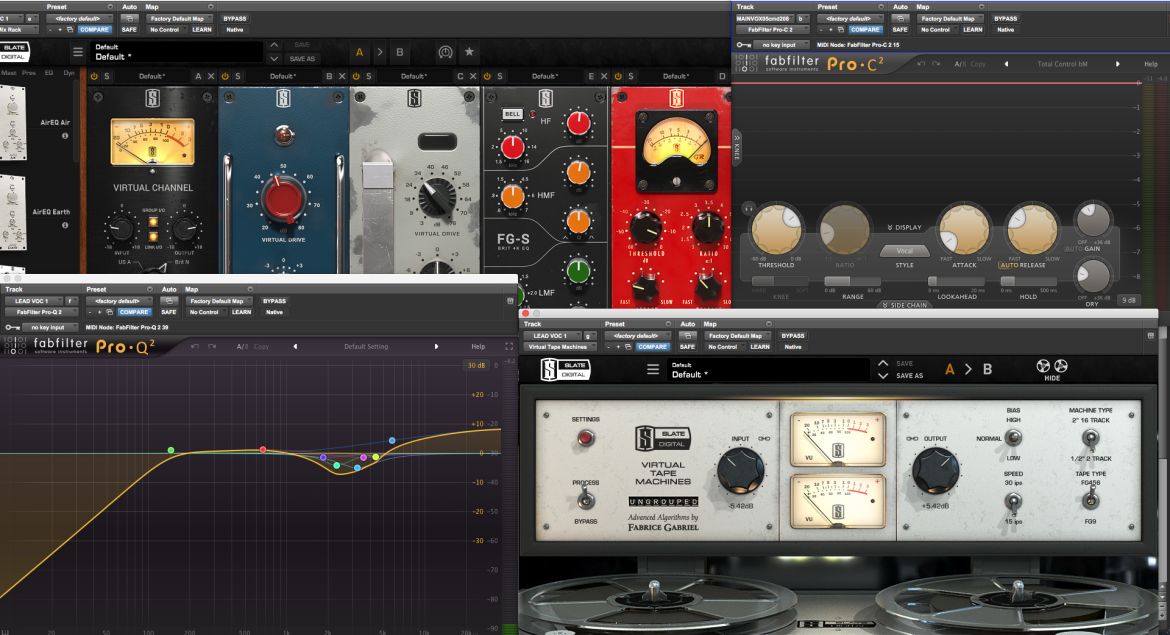
Task: Switch to the EQ tab in Mix Rack browser
Action: (x=49, y=73)
